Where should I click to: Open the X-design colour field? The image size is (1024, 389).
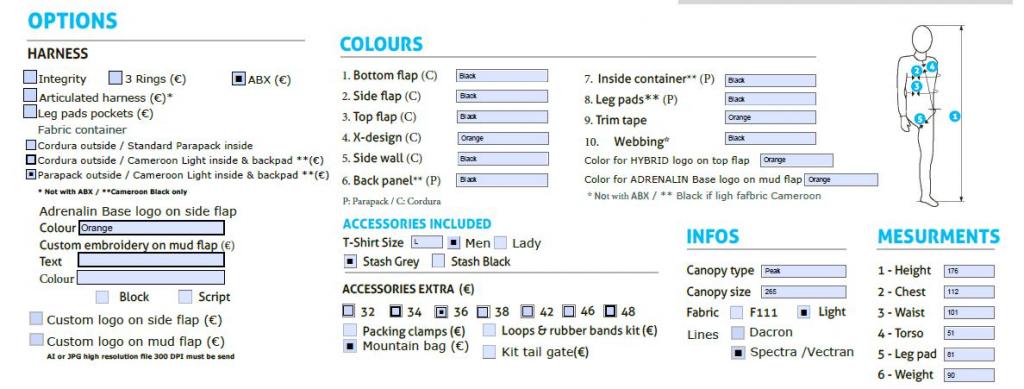click(x=502, y=138)
